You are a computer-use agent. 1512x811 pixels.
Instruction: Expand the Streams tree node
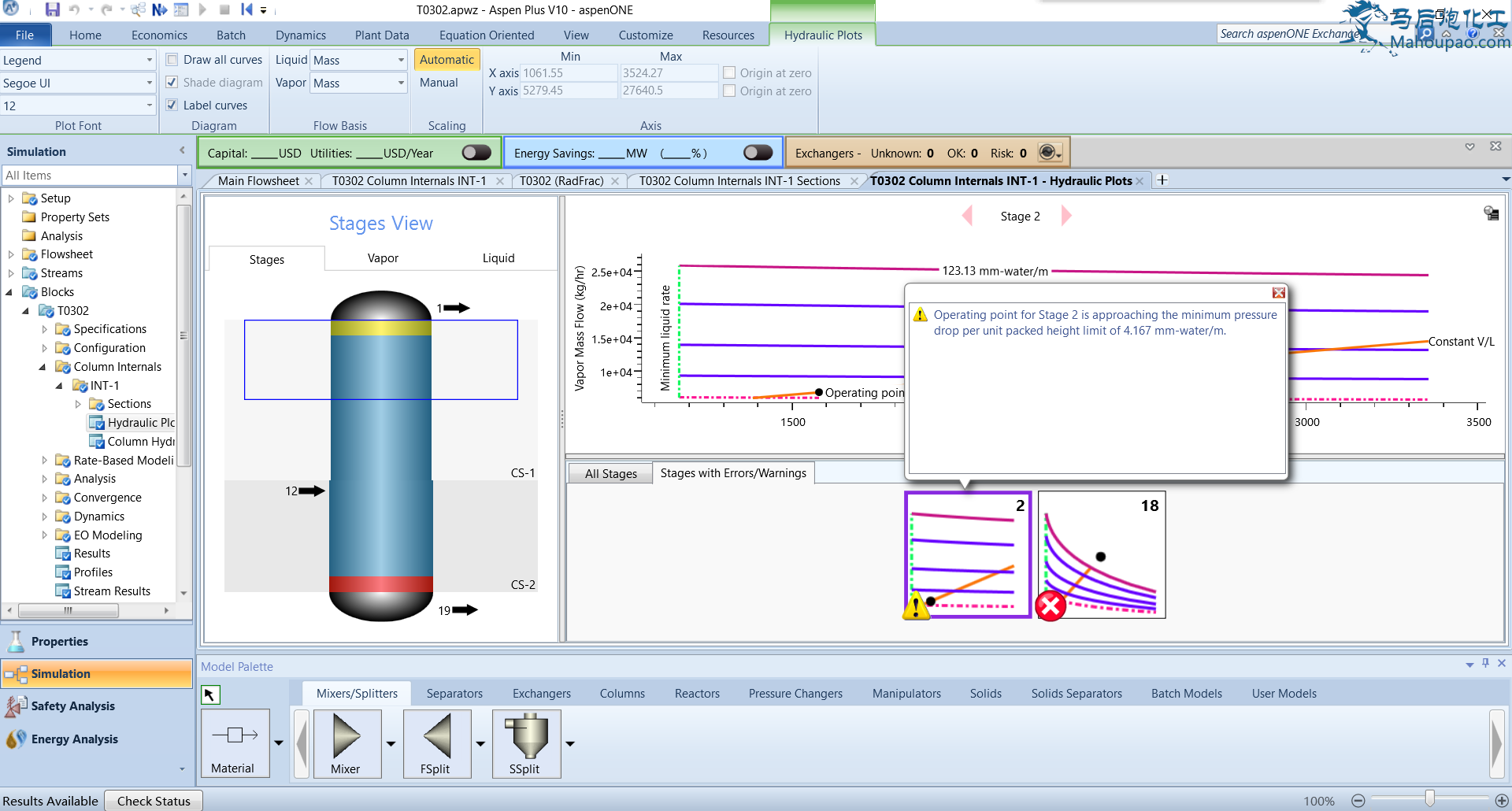pos(10,273)
